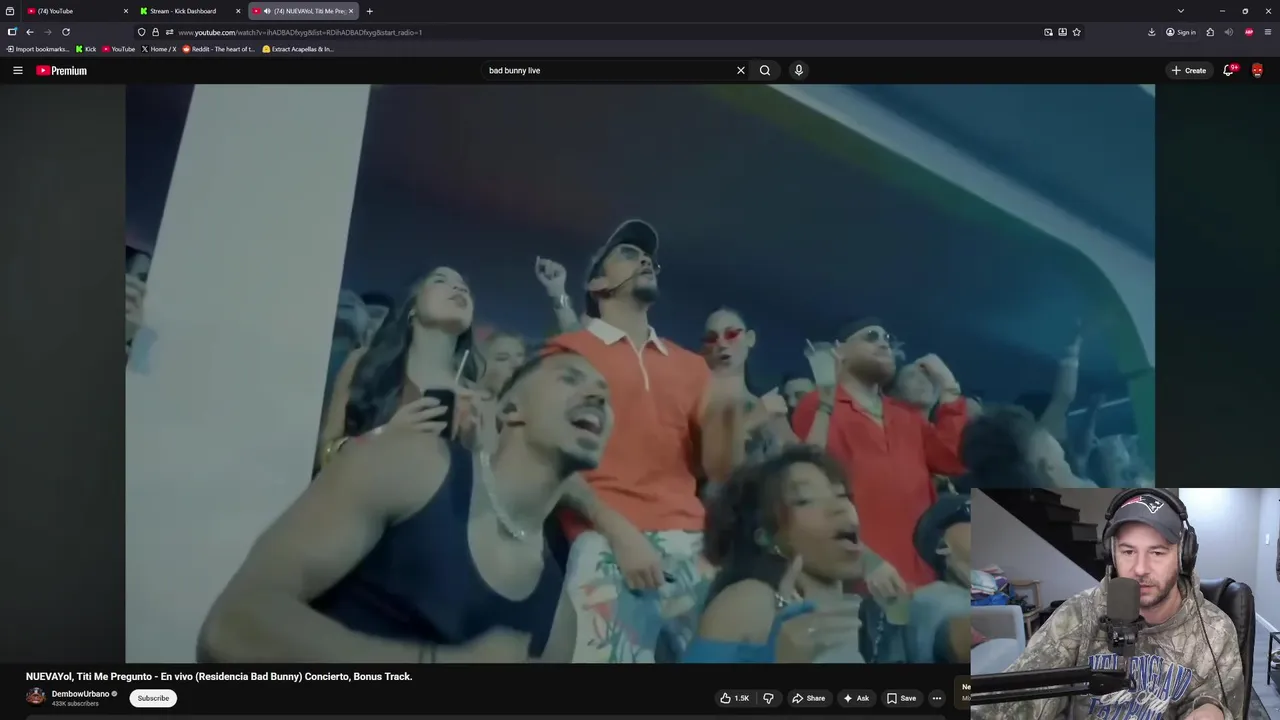Viewport: 1280px width, 720px height.
Task: Open 'Extract Acapellas & In...' bookmark
Action: pyautogui.click(x=298, y=49)
